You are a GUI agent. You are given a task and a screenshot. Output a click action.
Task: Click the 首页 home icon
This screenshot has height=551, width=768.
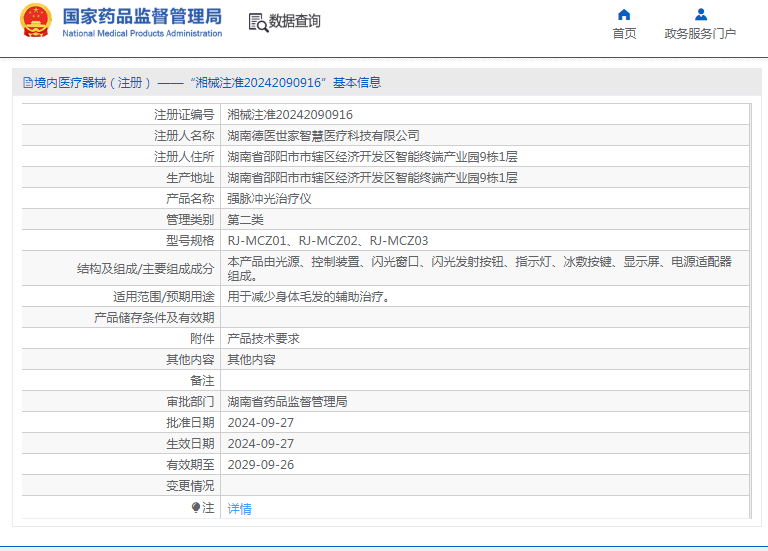click(624, 15)
